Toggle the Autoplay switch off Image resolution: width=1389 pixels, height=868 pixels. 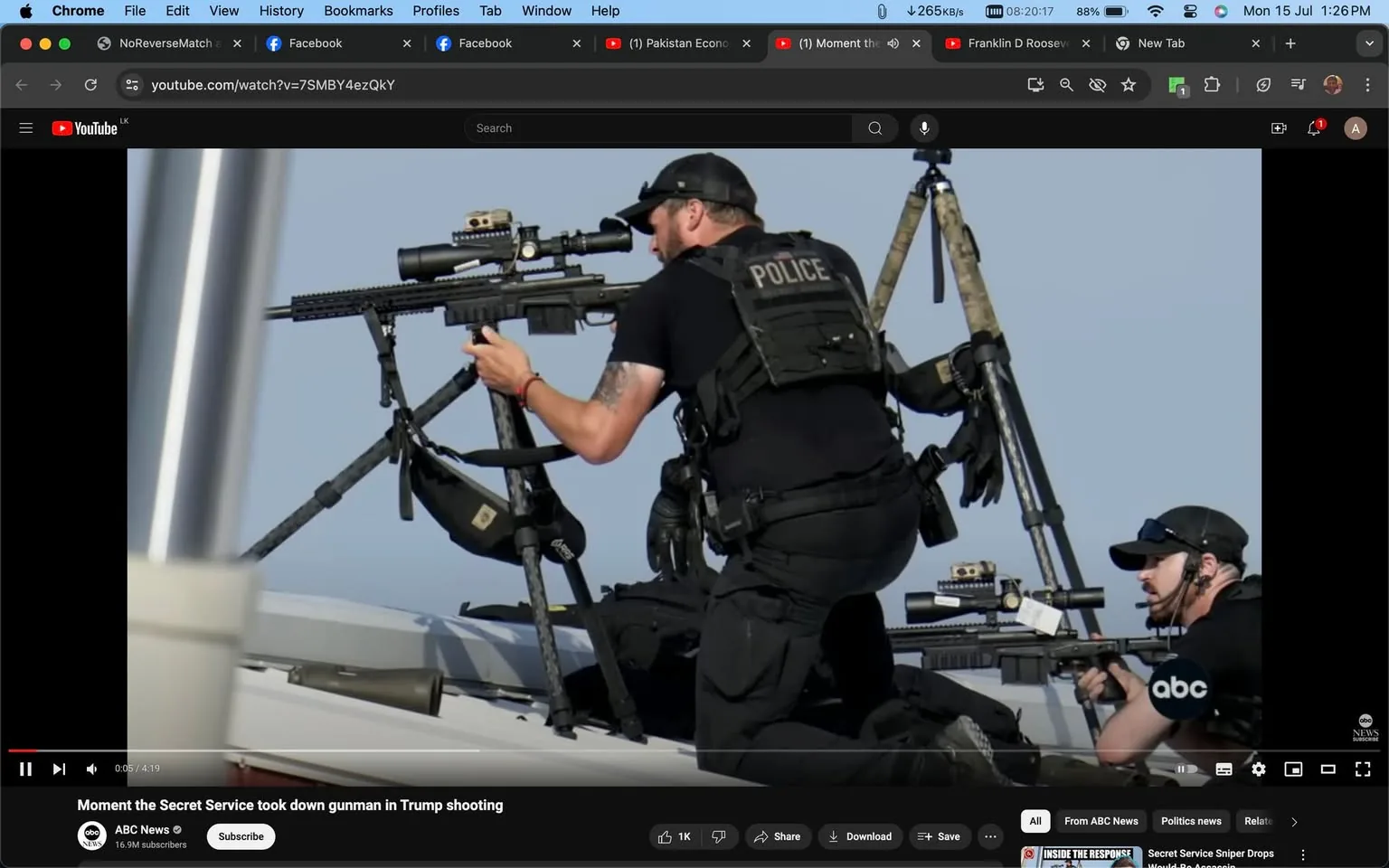(x=1186, y=769)
